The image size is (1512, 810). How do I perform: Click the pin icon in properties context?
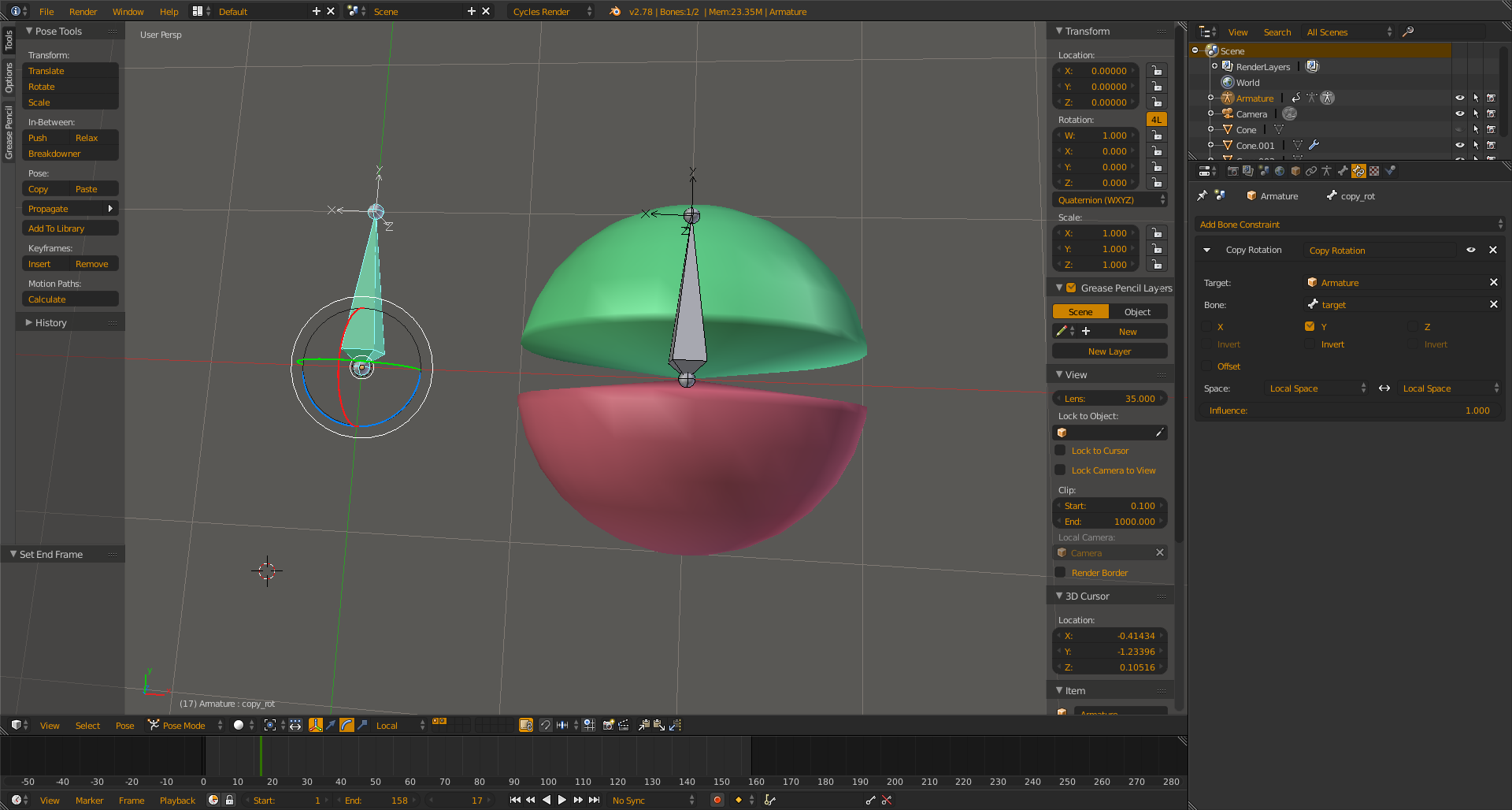pyautogui.click(x=1203, y=195)
